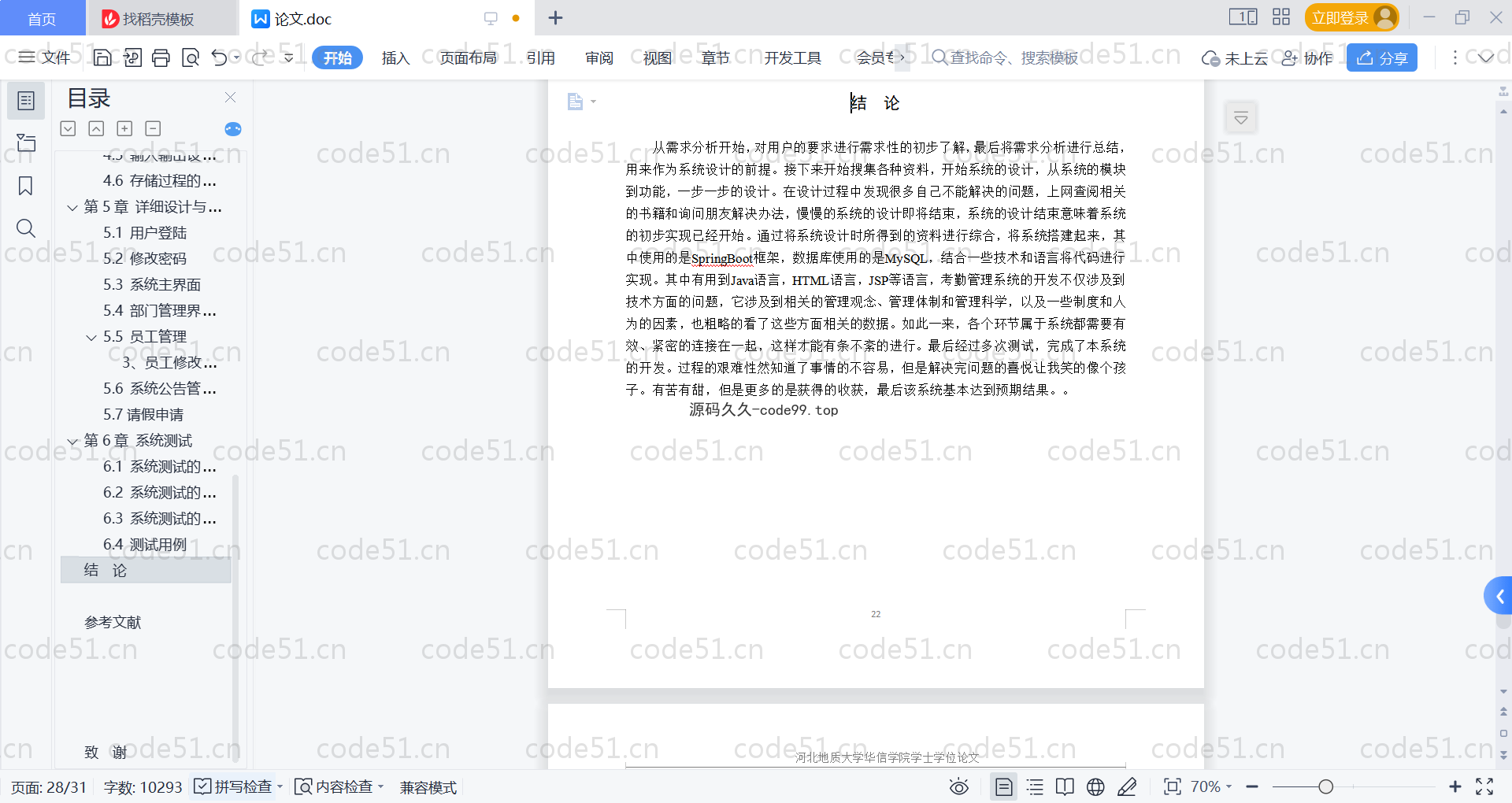
Task: Switch to outline view in the status bar
Action: click(1035, 786)
